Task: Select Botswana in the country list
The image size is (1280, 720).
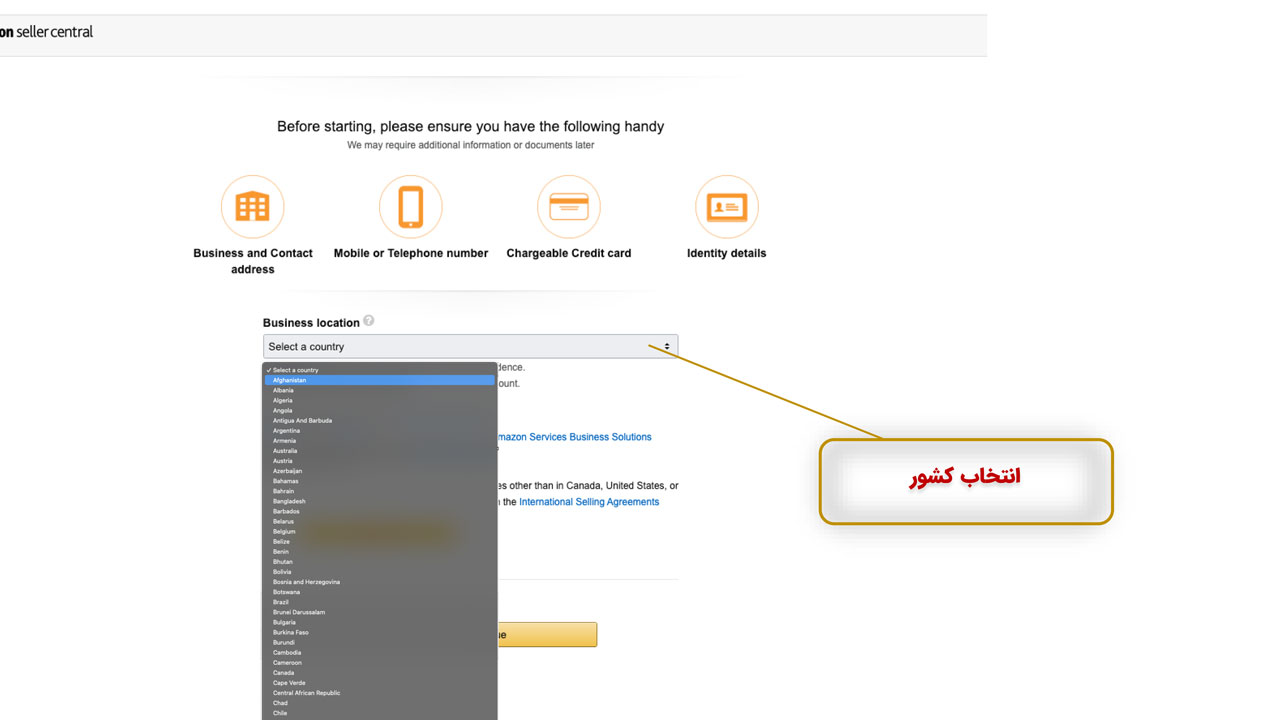Action: pyautogui.click(x=380, y=592)
